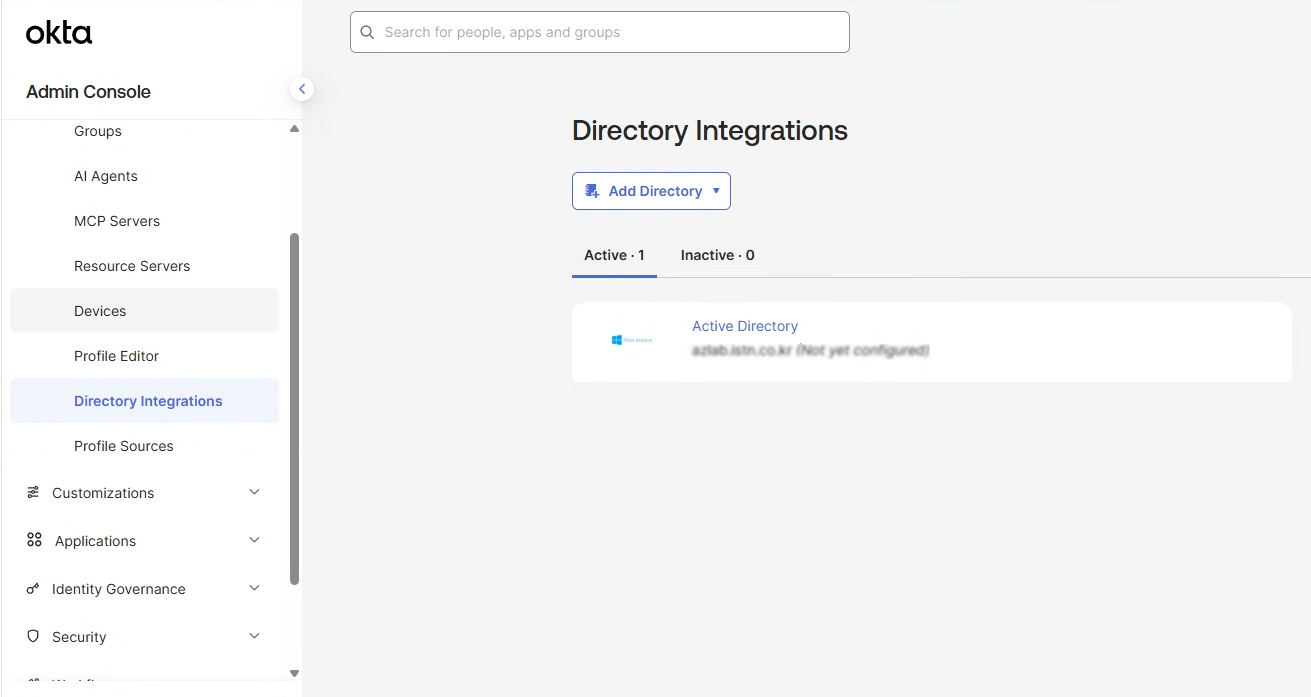This screenshot has width=1311, height=697.
Task: Click the sidebar scroll up arrow
Action: (294, 129)
